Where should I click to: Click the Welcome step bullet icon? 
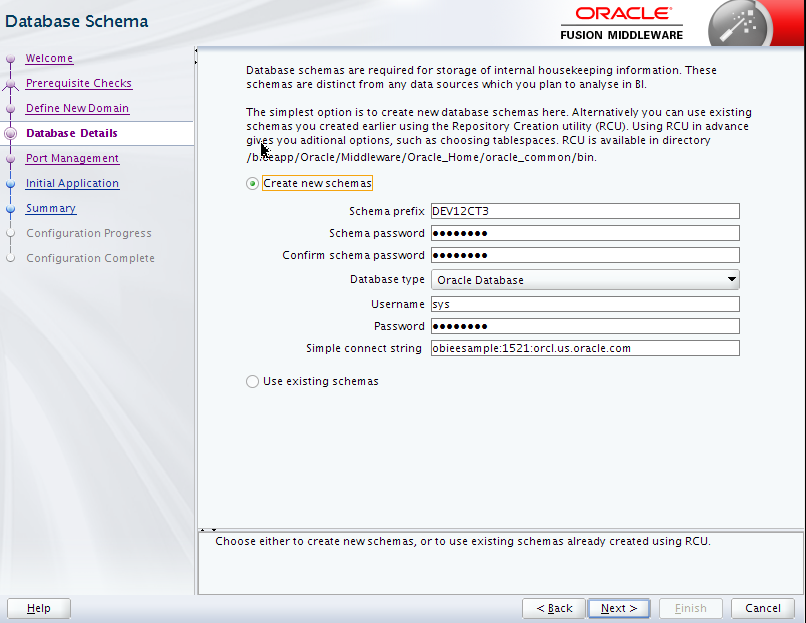(x=10, y=59)
